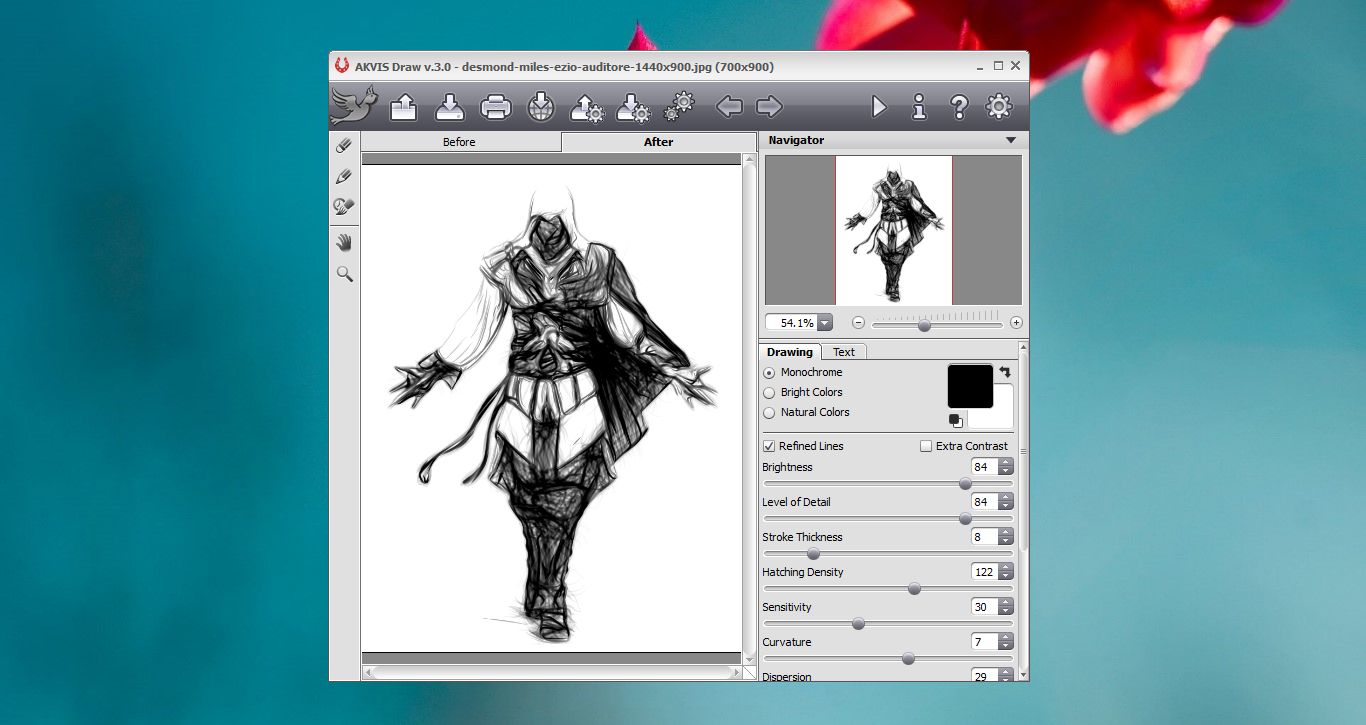1366x725 pixels.
Task: Click the Navigator zoom slider handle
Action: pyautogui.click(x=924, y=325)
